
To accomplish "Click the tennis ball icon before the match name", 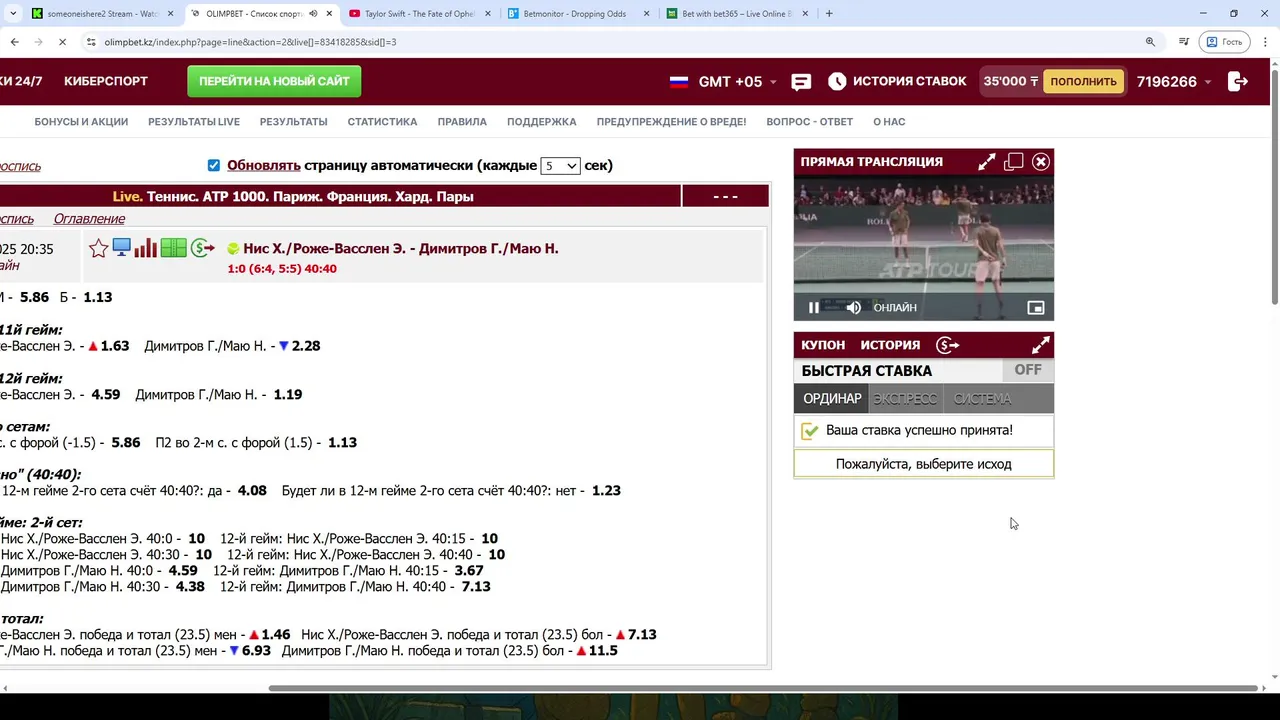I will pos(233,249).
